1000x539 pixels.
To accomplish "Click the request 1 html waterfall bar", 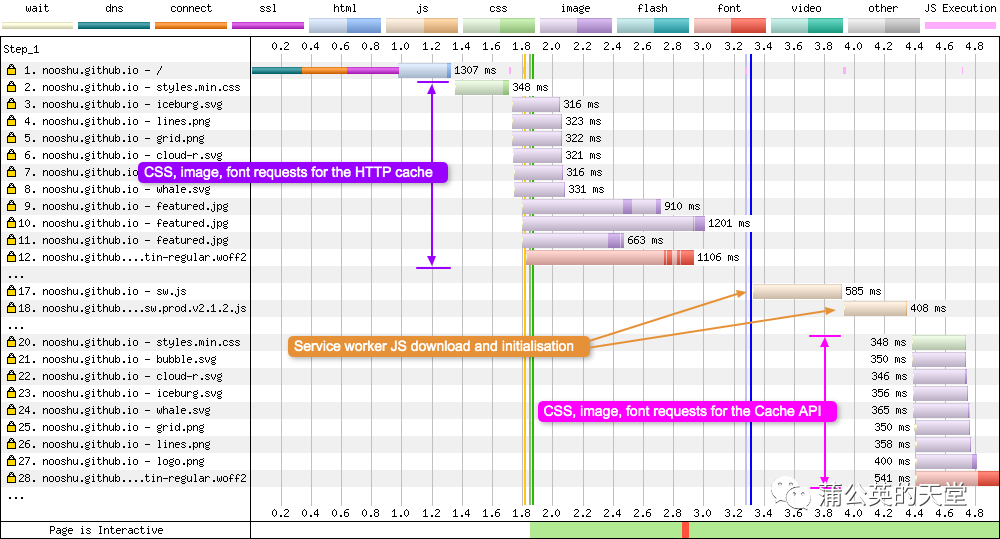I will coord(425,70).
